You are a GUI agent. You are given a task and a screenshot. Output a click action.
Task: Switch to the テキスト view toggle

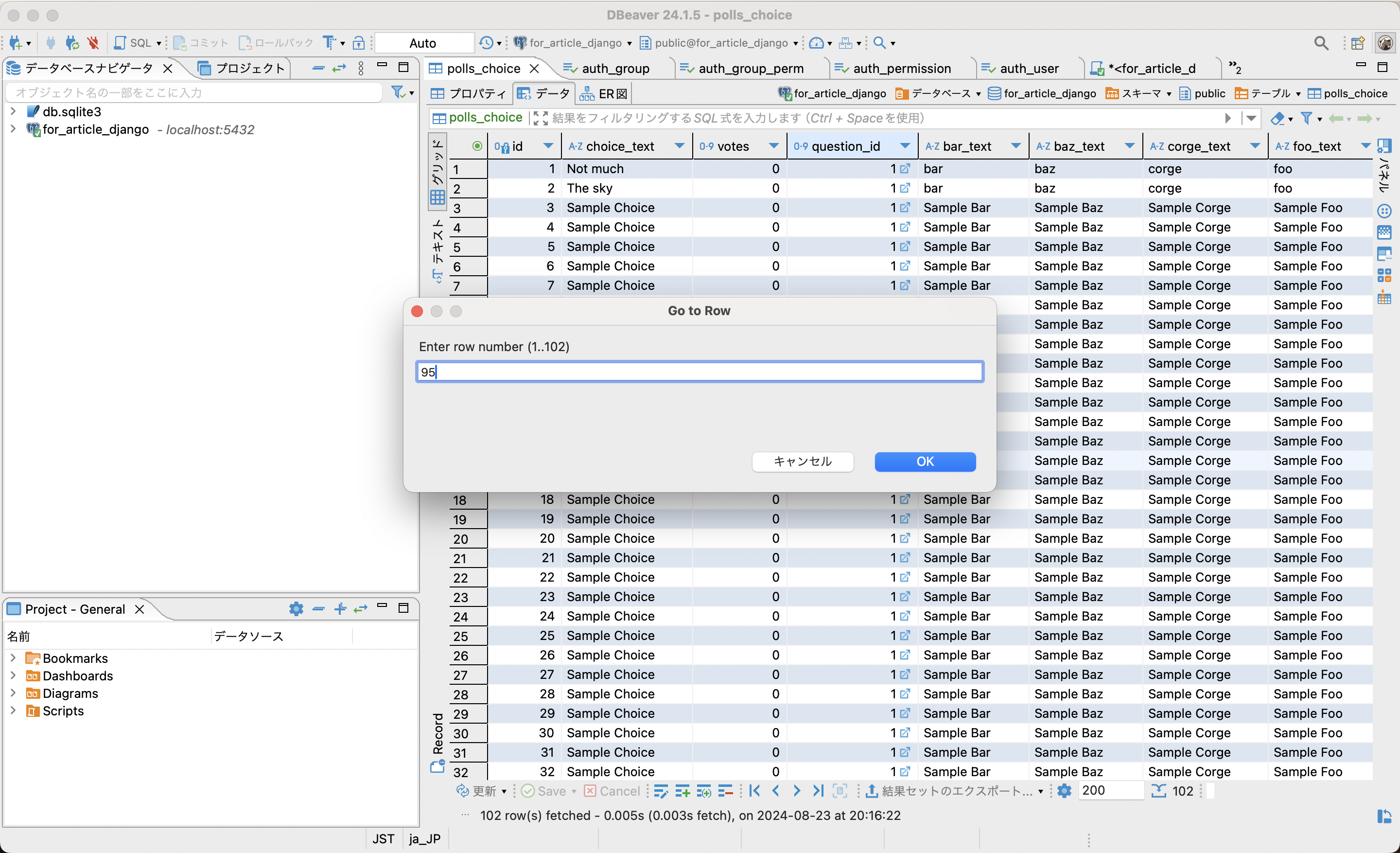437,250
